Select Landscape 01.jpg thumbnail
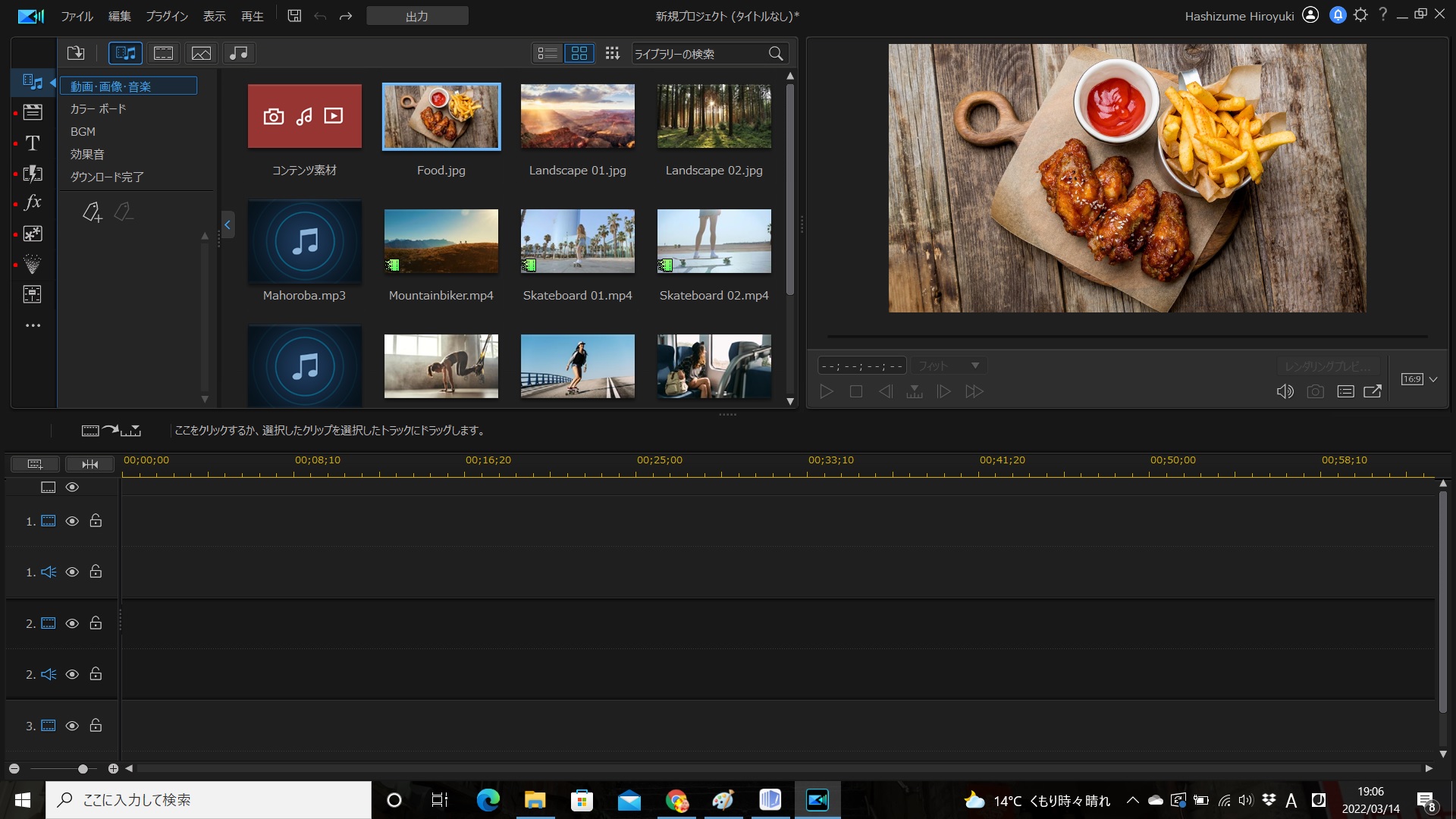 [x=577, y=116]
